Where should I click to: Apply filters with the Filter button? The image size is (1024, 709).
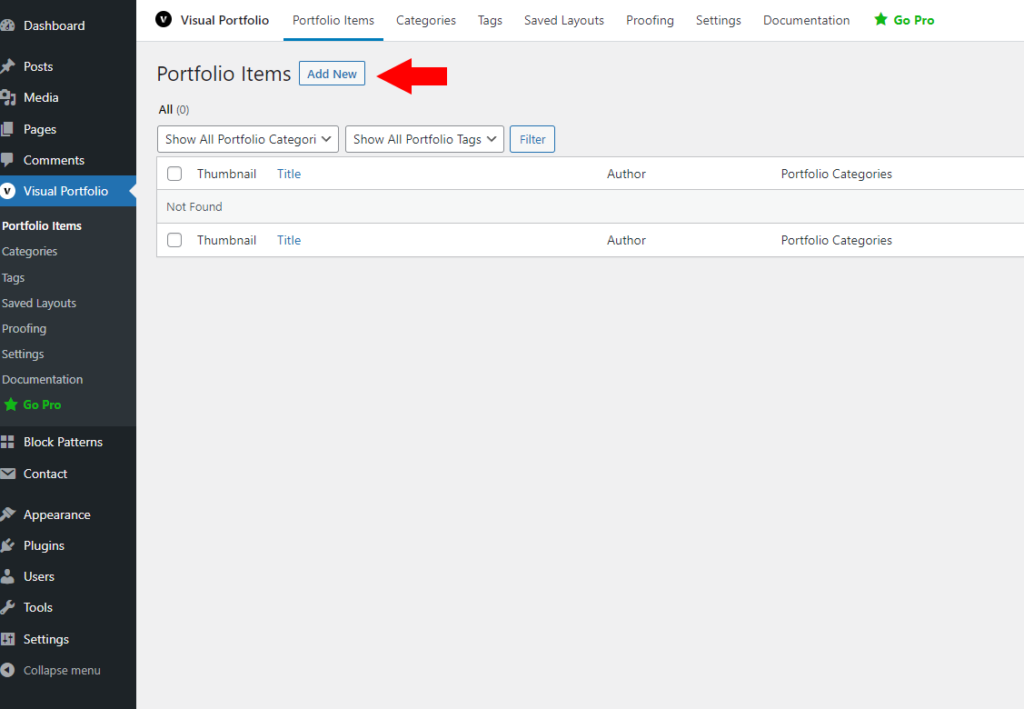point(532,139)
